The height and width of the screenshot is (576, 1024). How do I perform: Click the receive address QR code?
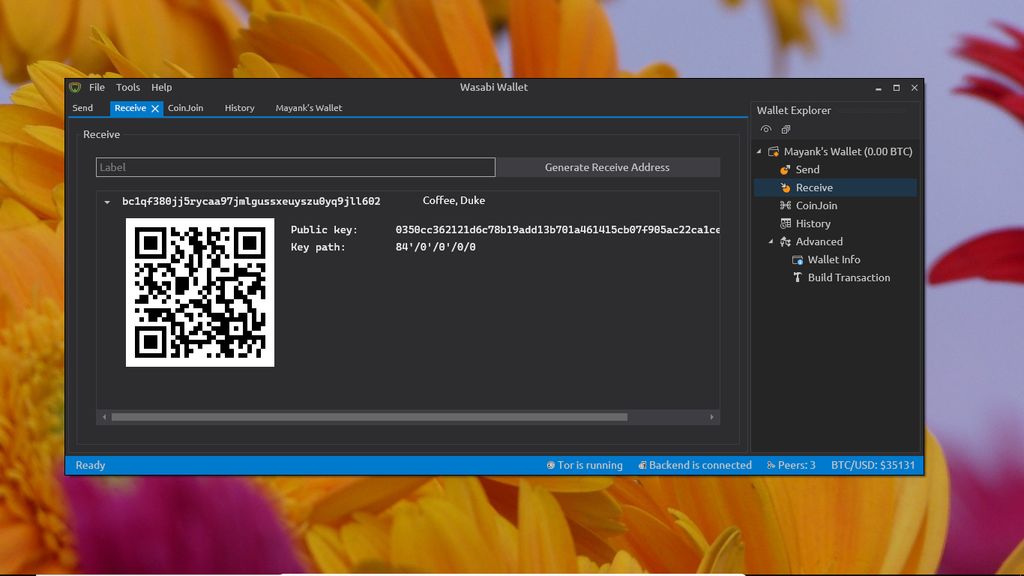pos(200,293)
